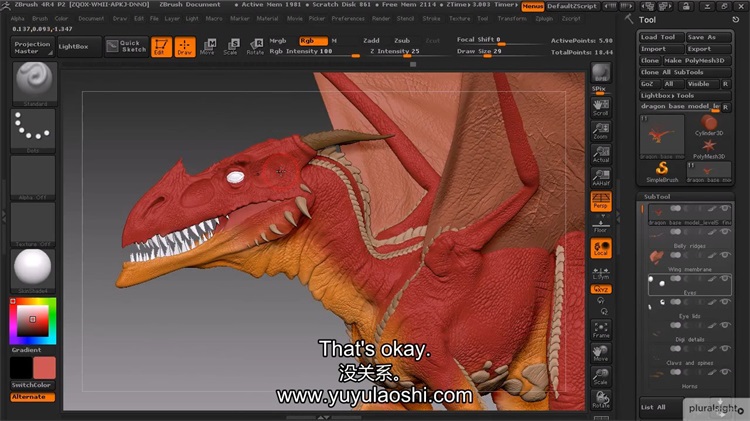Activate Edit mode button
The width and height of the screenshot is (750, 421).
pos(161,47)
